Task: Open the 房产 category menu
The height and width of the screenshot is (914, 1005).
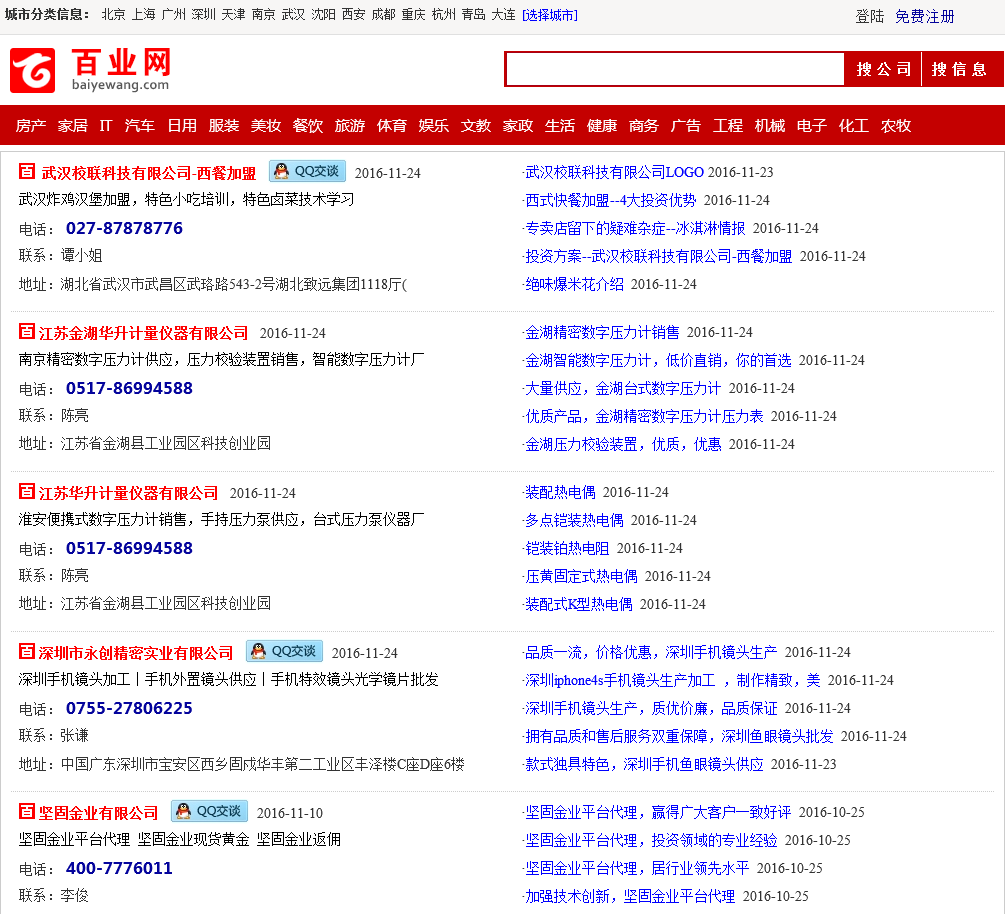Action: pyautogui.click(x=31, y=126)
